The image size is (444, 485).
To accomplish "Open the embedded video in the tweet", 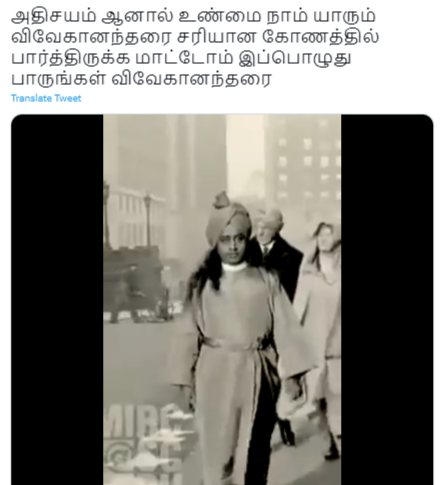I will coord(222,299).
